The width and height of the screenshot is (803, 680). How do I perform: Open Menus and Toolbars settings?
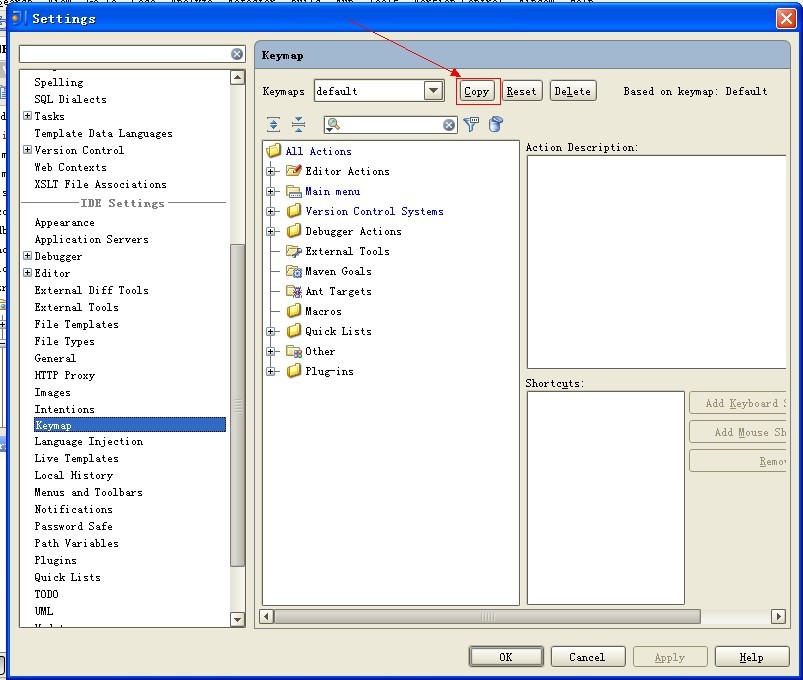88,492
